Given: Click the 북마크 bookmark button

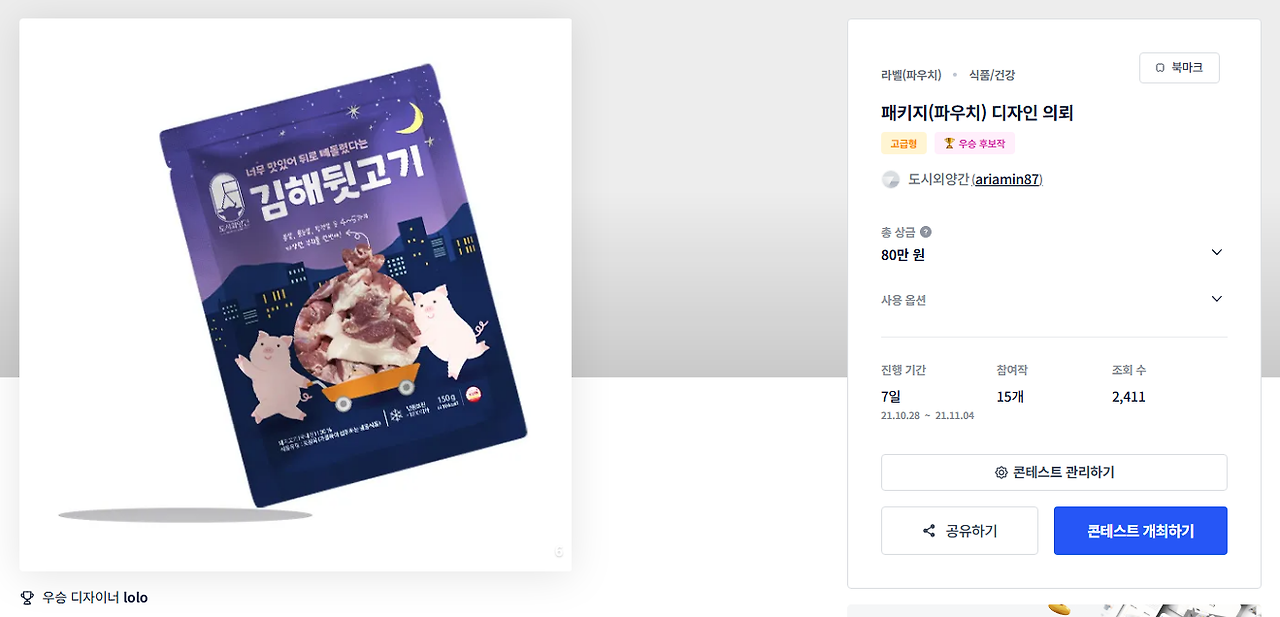Looking at the screenshot, I should pos(1179,68).
